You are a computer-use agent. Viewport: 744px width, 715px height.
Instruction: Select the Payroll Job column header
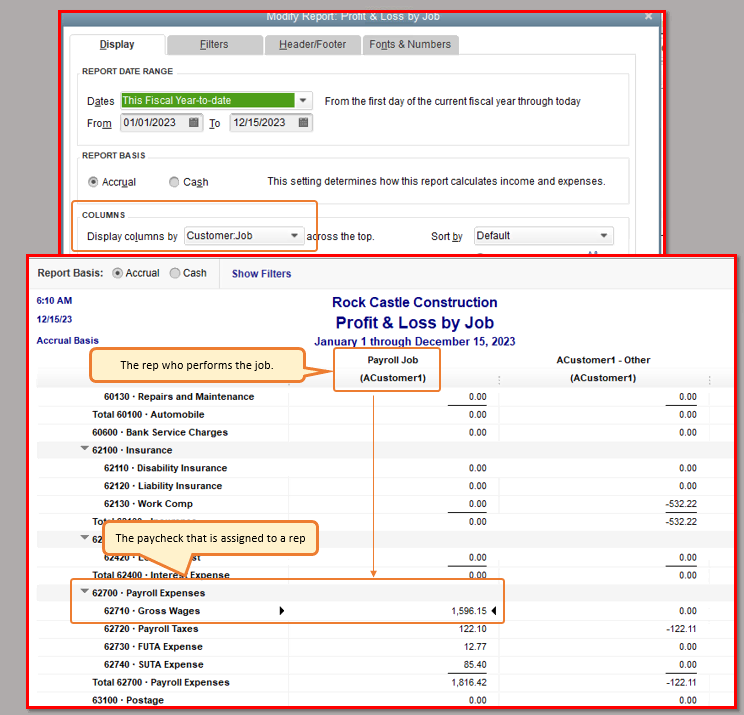393,369
